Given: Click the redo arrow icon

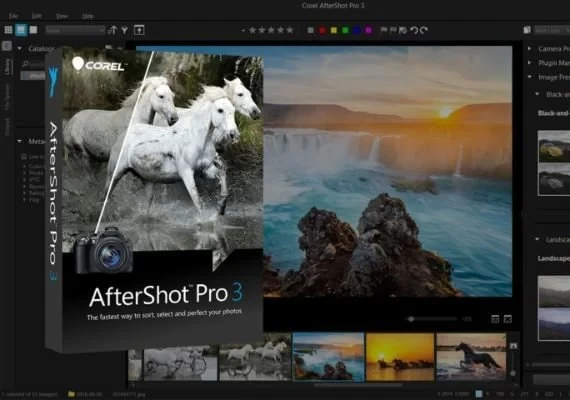Looking at the screenshot, I should pos(424,30).
